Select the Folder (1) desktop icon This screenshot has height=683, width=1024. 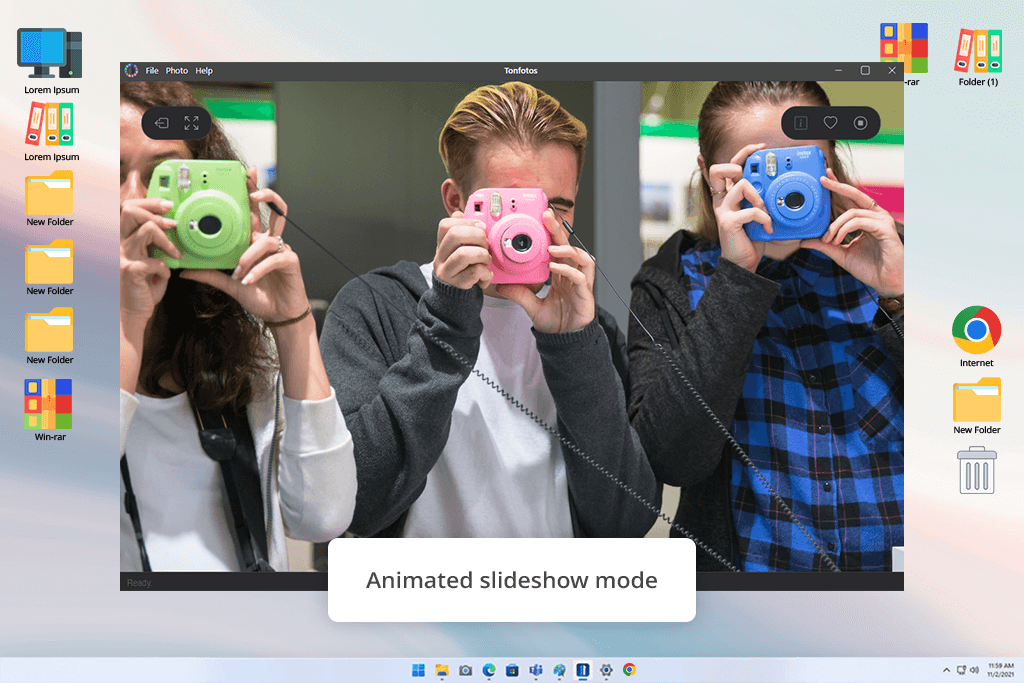click(x=978, y=57)
